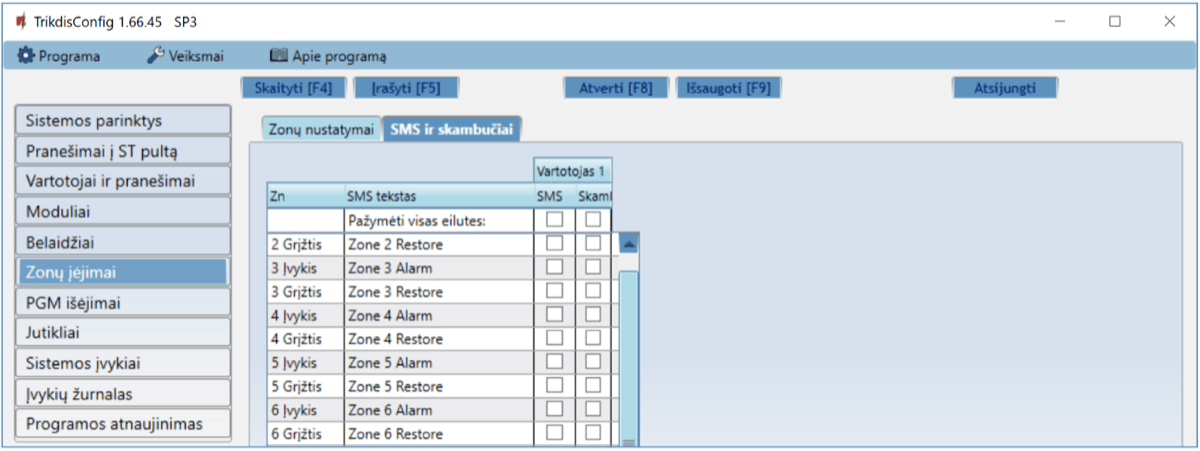Screen dimensions: 1200x451
Task: Edit the Zone 5 Alarm SMS text field
Action: pyautogui.click(x=437, y=363)
